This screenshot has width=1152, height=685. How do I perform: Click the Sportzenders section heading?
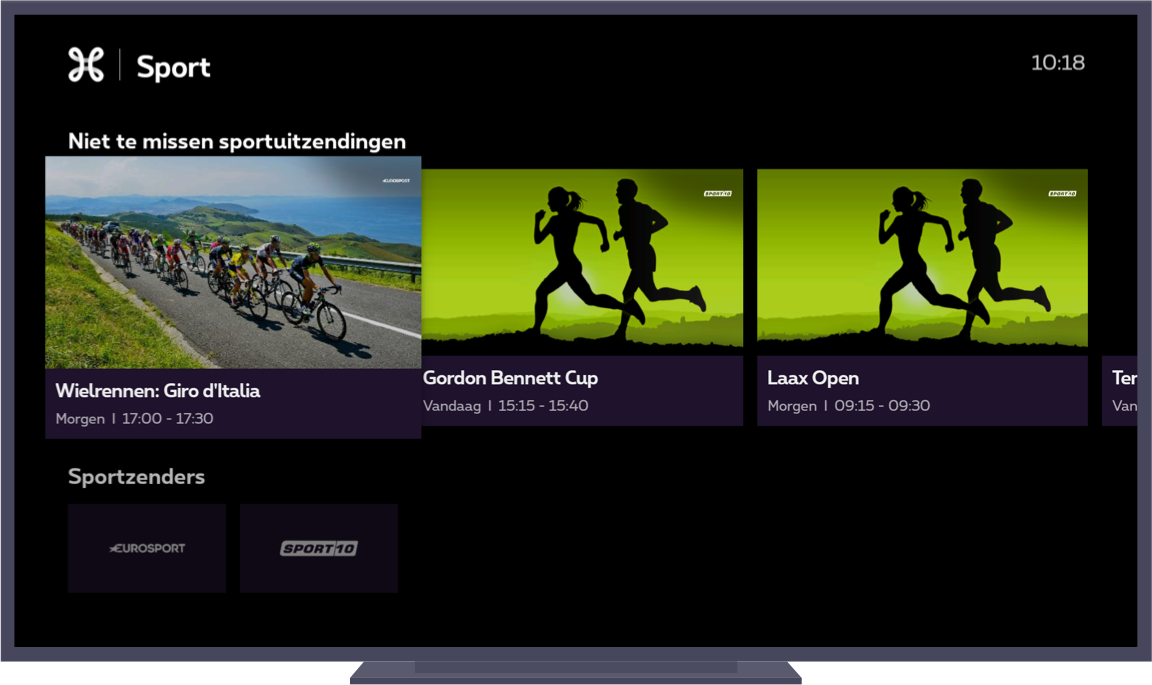(136, 477)
